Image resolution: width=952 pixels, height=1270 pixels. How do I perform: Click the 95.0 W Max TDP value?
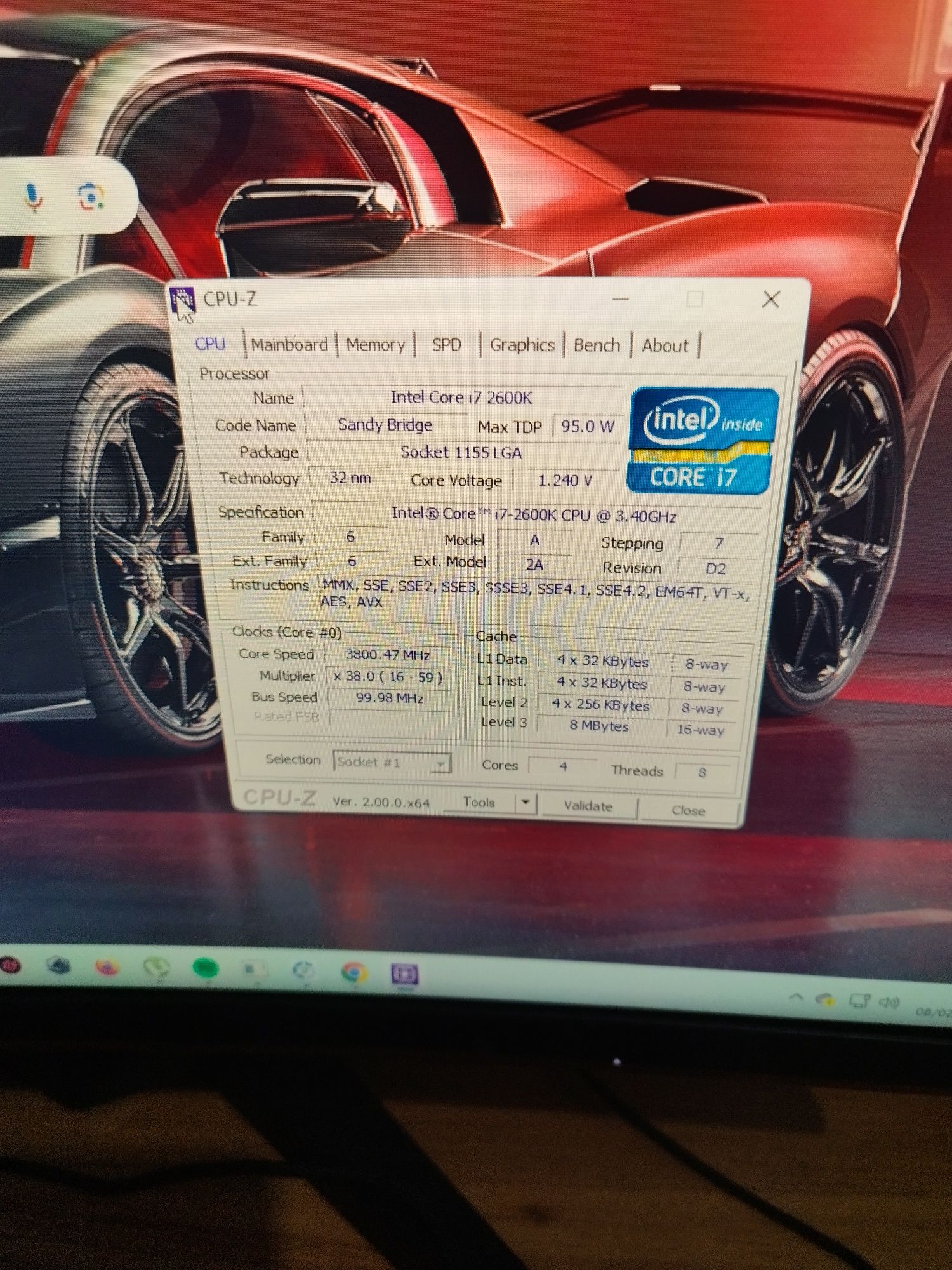click(587, 427)
